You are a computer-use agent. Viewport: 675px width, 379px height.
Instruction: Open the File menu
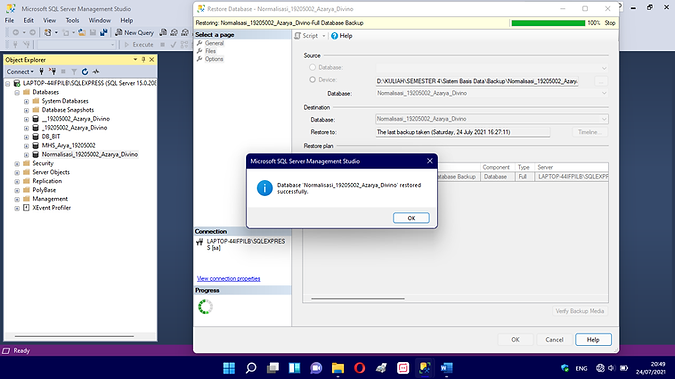[x=9, y=20]
